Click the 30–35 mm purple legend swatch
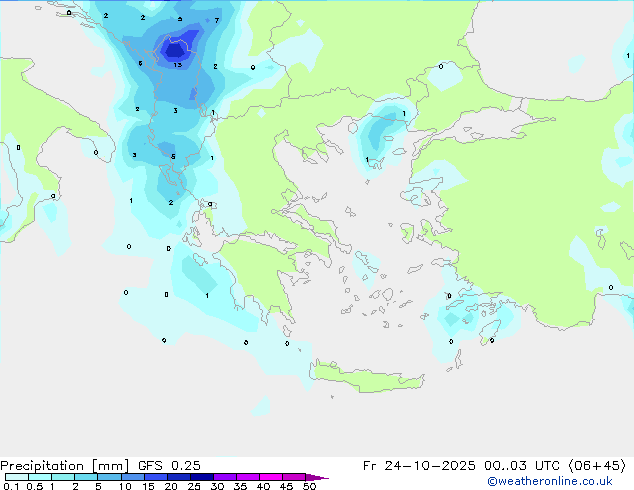This screenshot has height=490, width=634. [x=224, y=477]
